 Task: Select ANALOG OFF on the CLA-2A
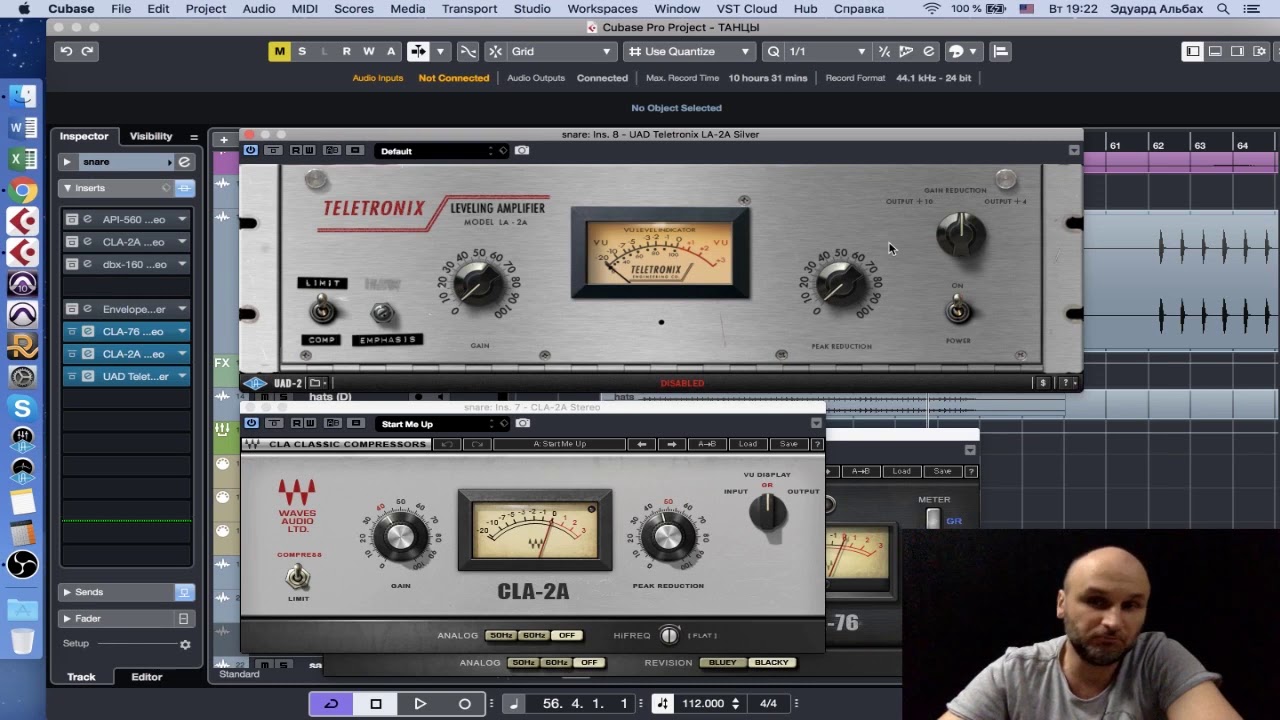567,635
